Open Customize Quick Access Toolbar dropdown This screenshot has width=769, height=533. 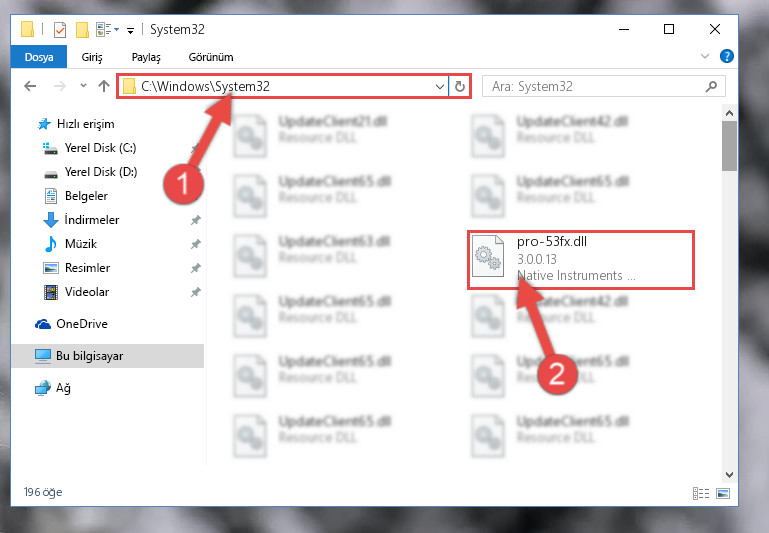(130, 31)
